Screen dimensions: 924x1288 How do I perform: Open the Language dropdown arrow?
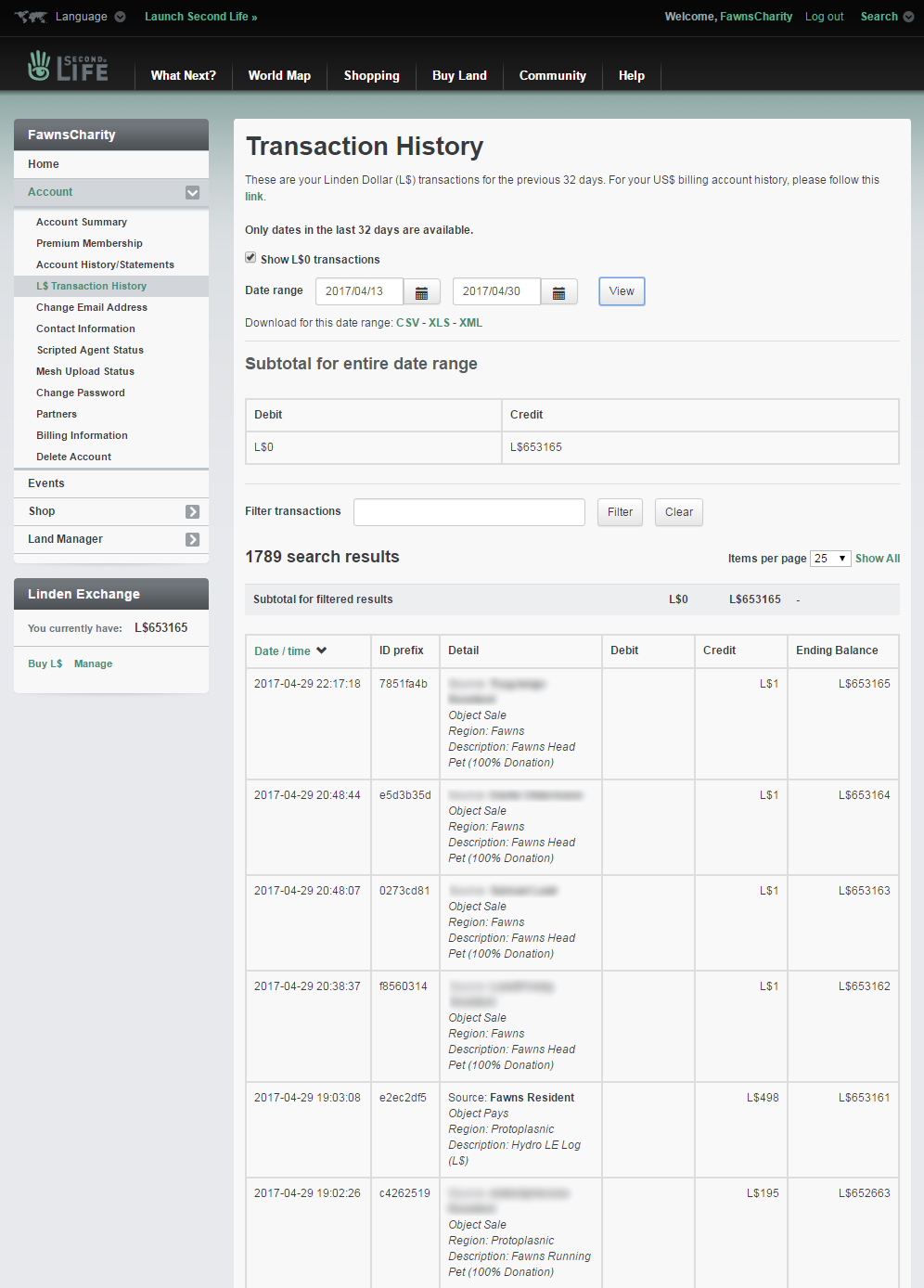tap(120, 17)
